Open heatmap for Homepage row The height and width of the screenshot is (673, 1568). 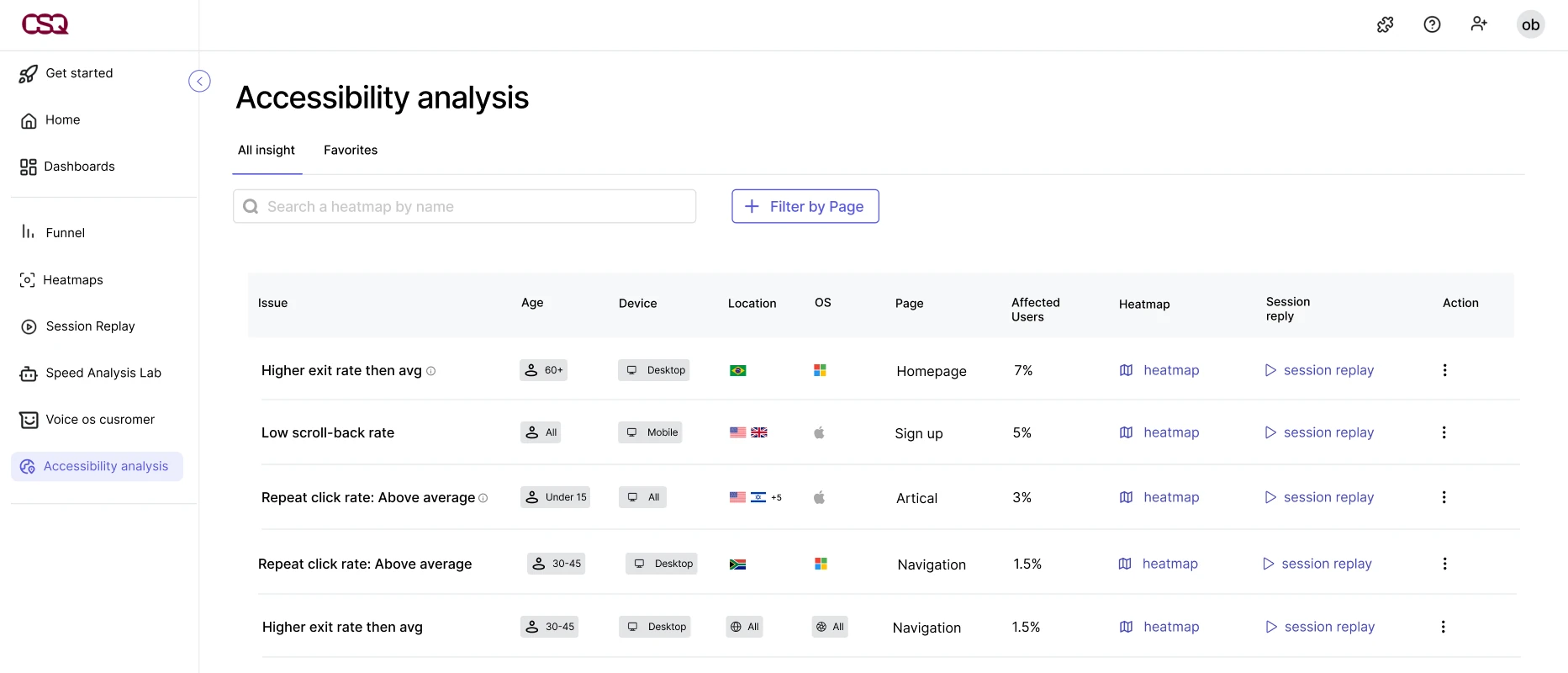click(x=1159, y=370)
